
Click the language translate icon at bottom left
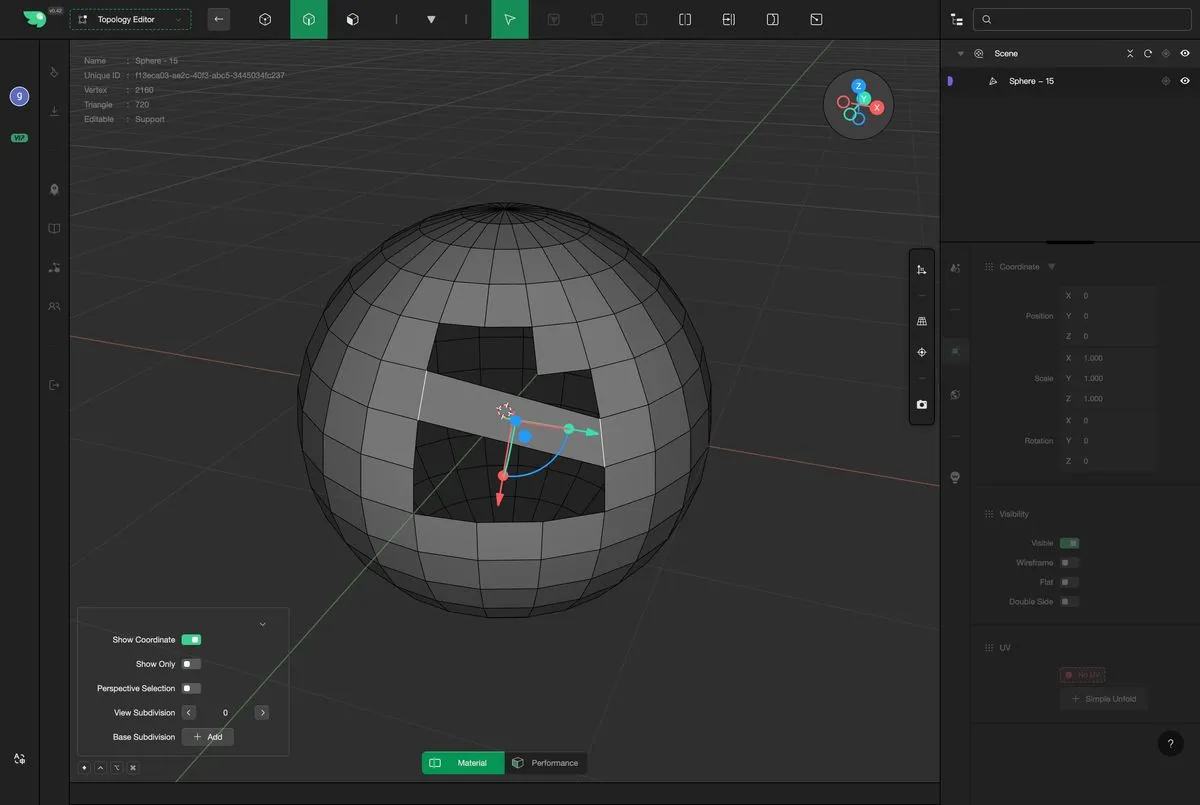(19, 760)
